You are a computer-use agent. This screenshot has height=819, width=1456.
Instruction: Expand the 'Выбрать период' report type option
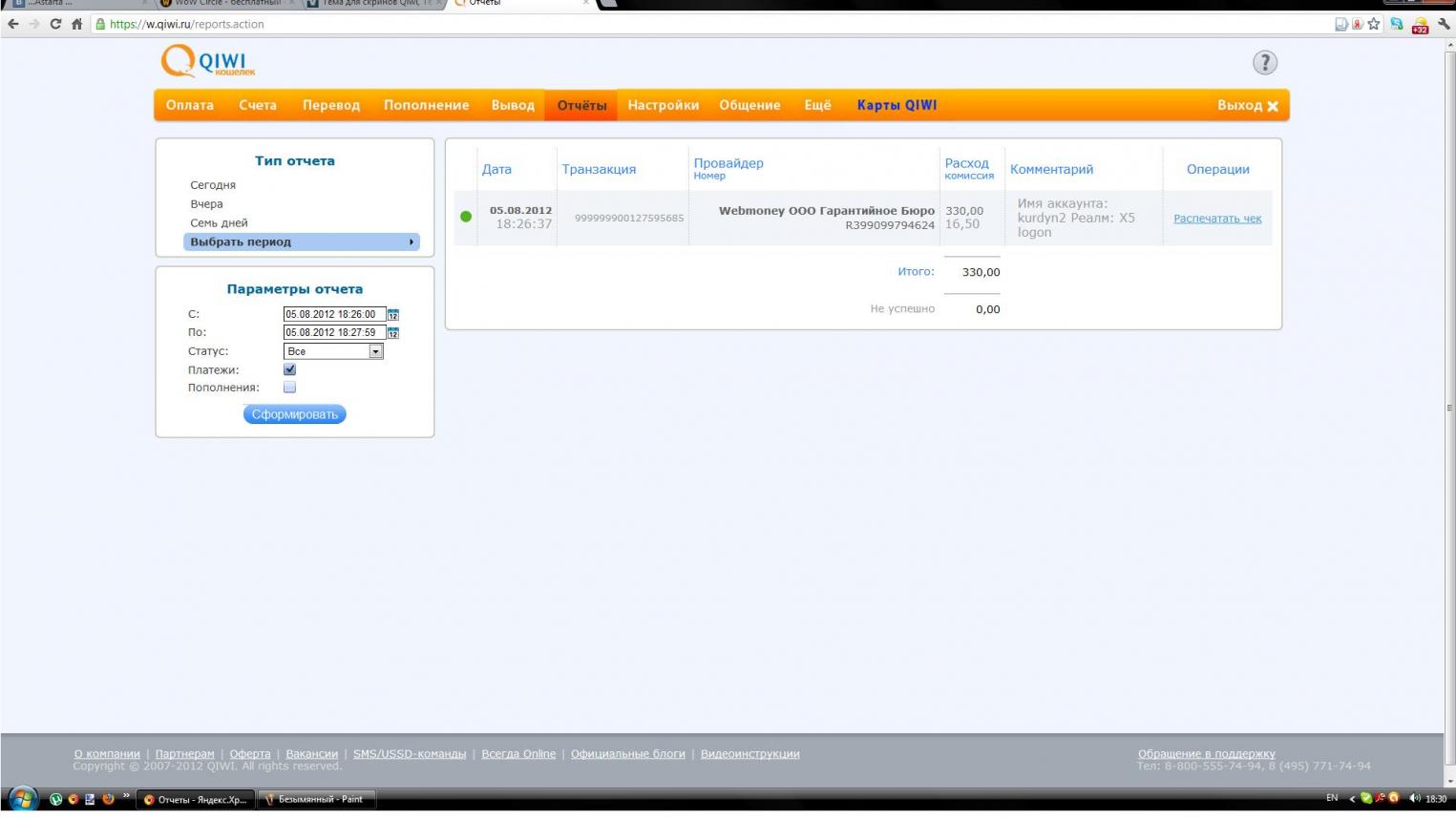pyautogui.click(x=300, y=242)
